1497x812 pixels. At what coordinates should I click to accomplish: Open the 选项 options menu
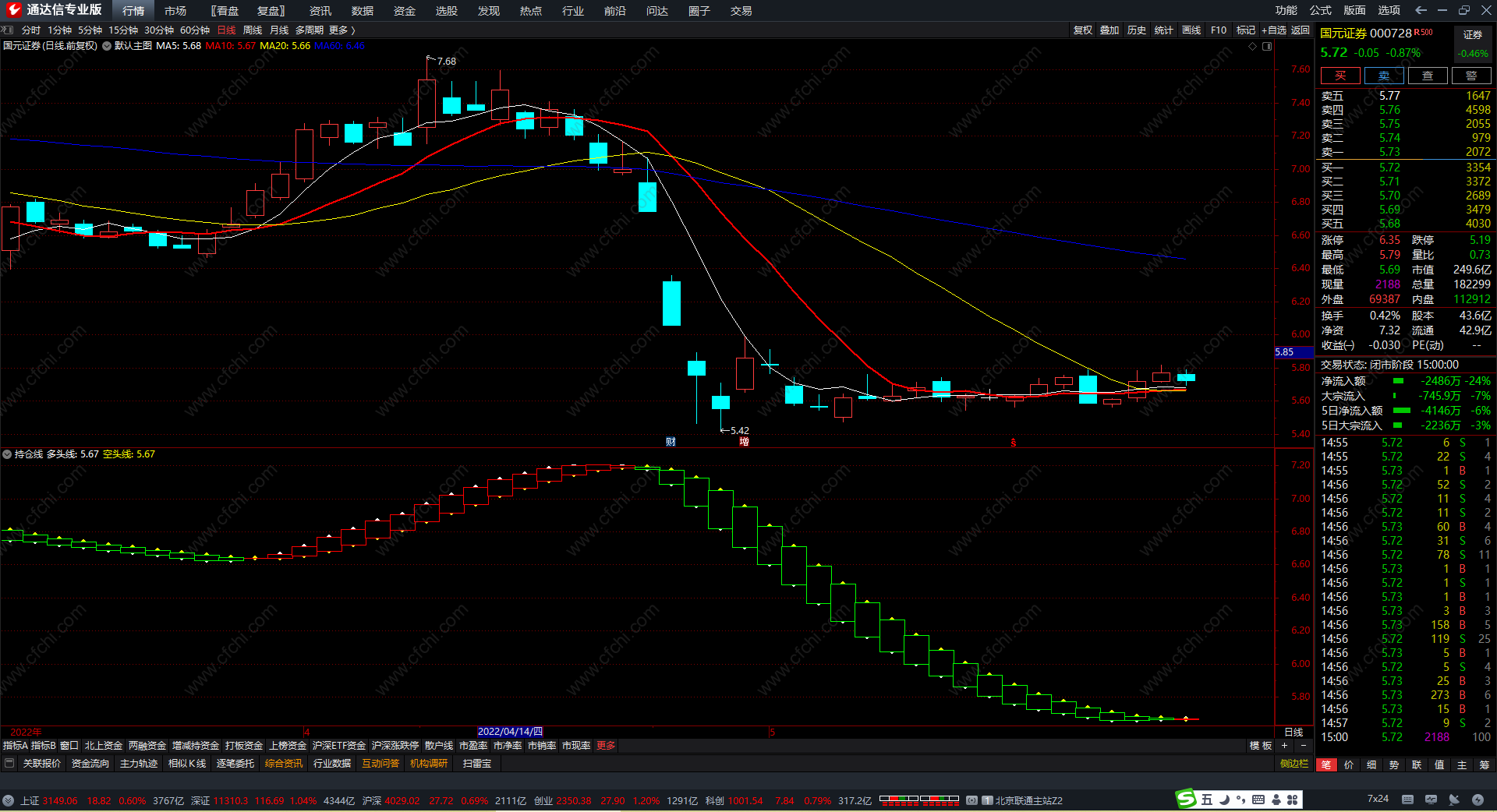click(1389, 10)
